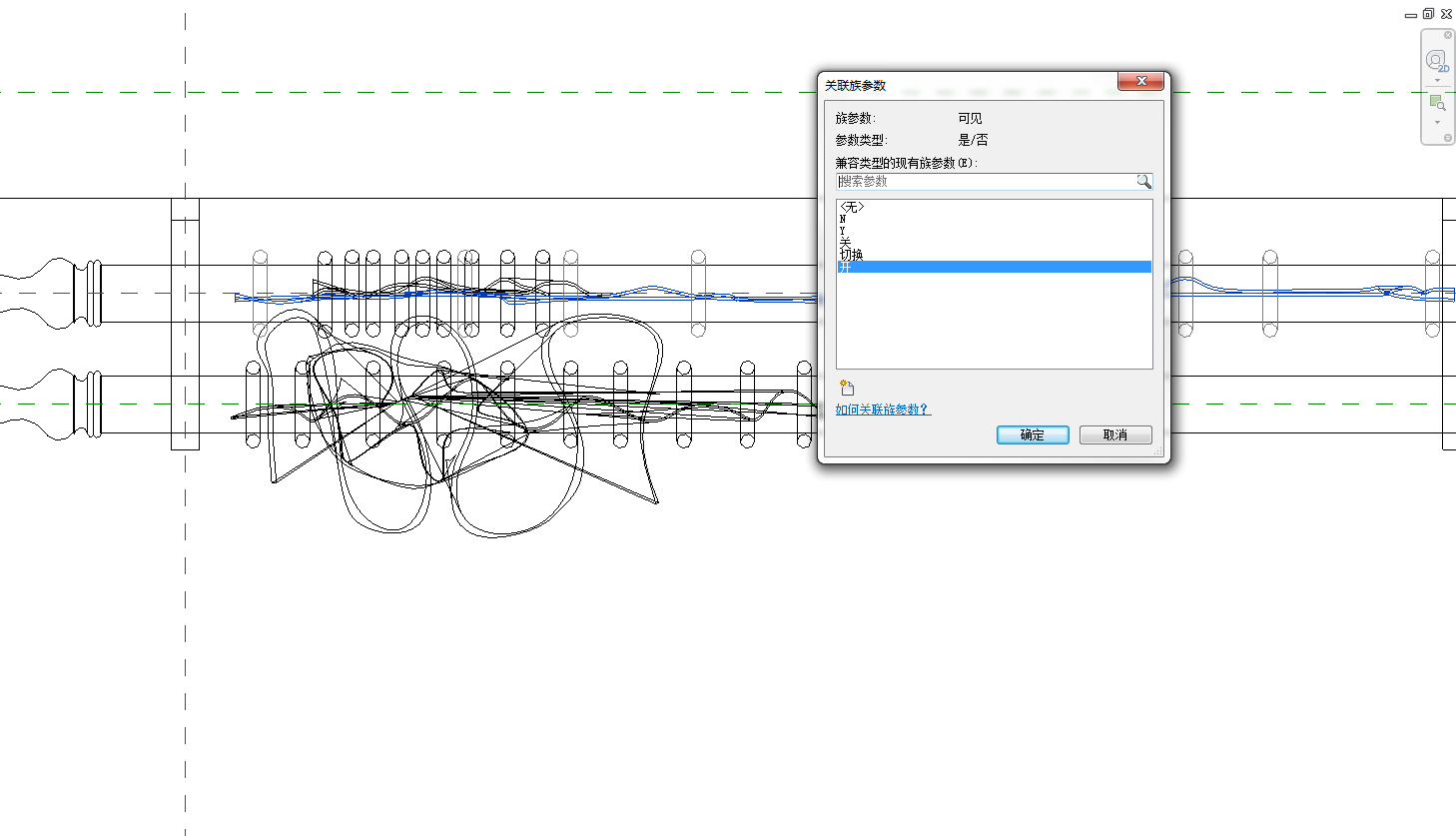Restore down the view window

click(1429, 14)
